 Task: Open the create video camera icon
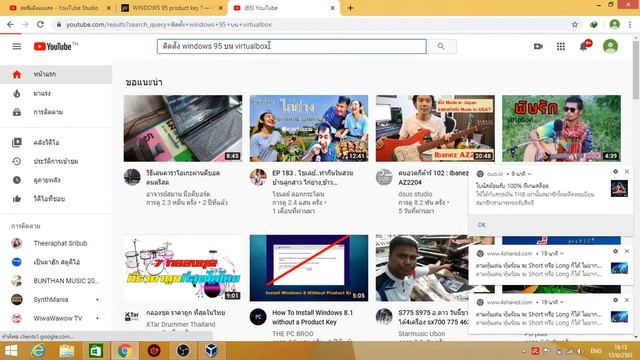pyautogui.click(x=538, y=47)
